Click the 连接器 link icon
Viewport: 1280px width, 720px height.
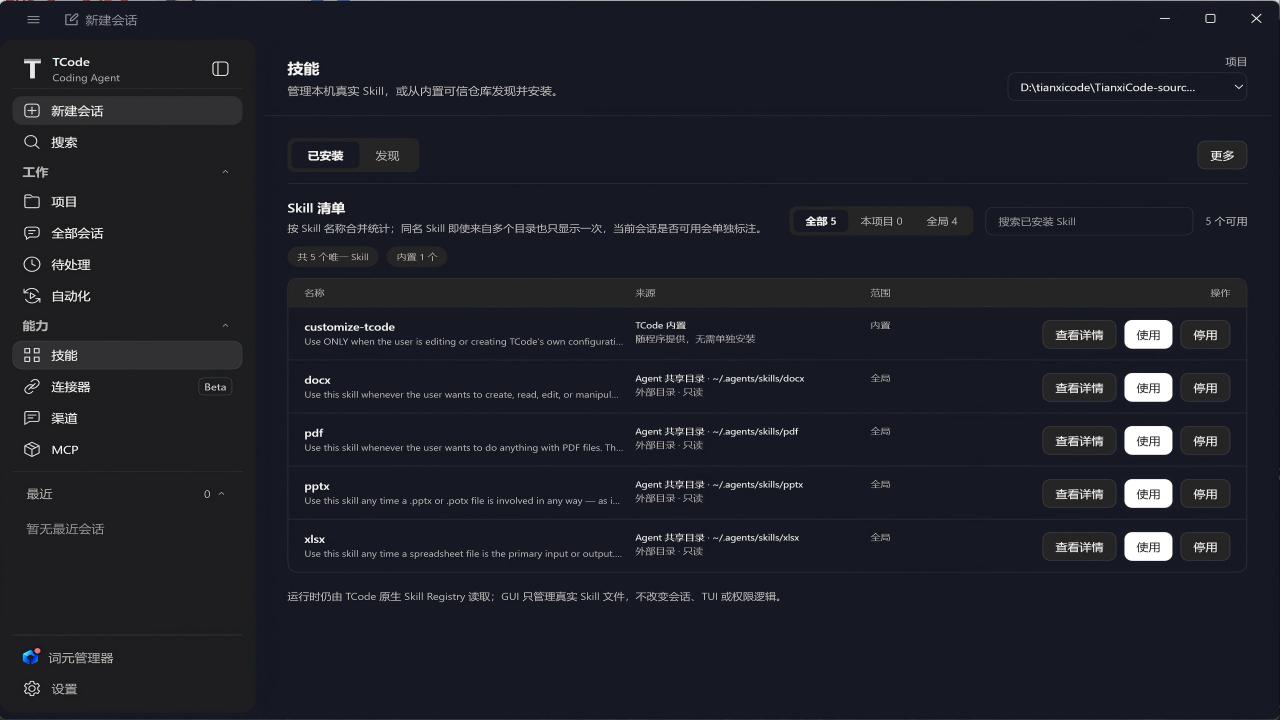(x=32, y=387)
